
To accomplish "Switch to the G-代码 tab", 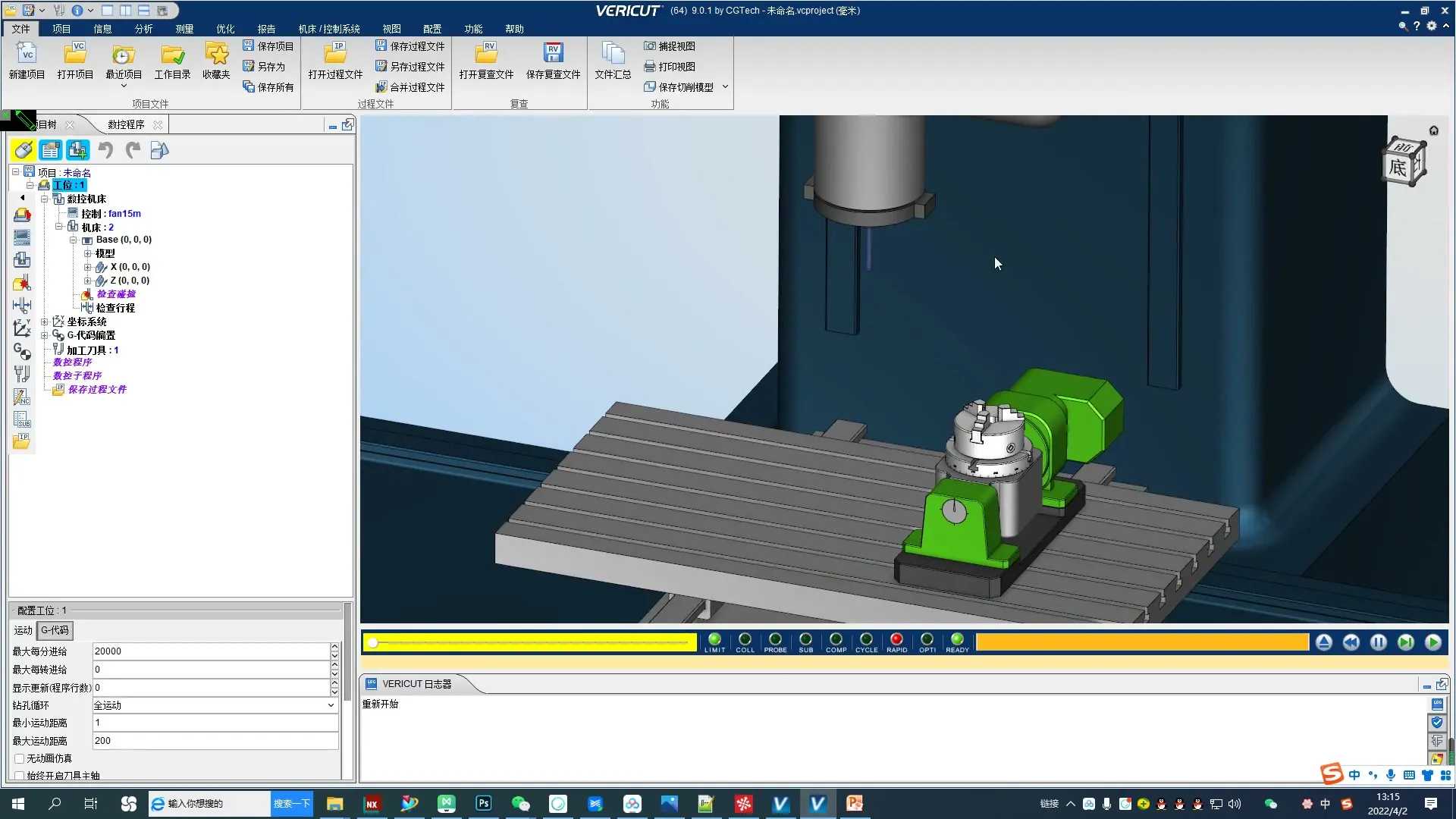I will coord(55,630).
